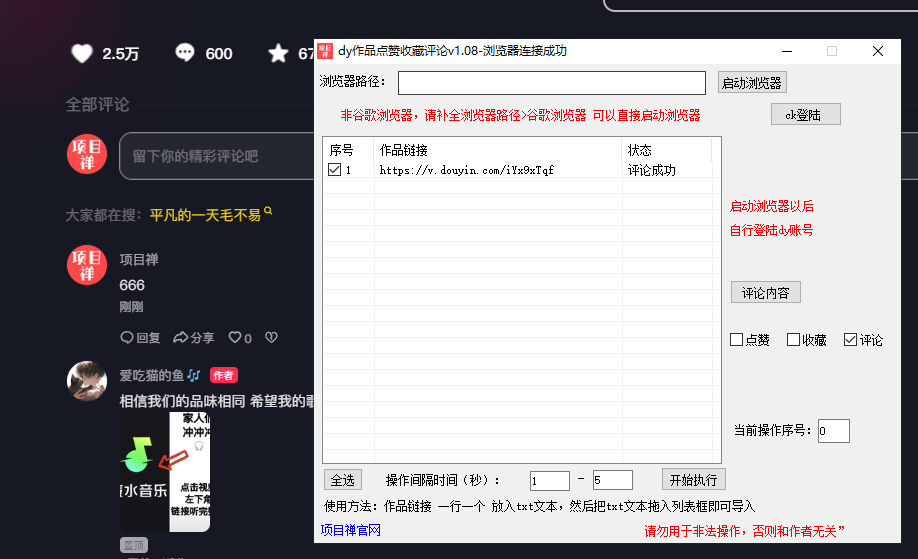Click the reply icon under the 666 comment
The image size is (918, 559).
point(127,338)
